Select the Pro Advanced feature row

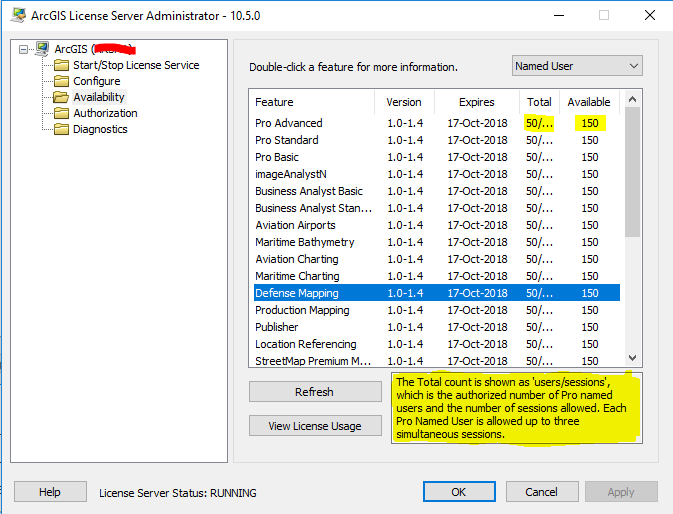[437, 123]
